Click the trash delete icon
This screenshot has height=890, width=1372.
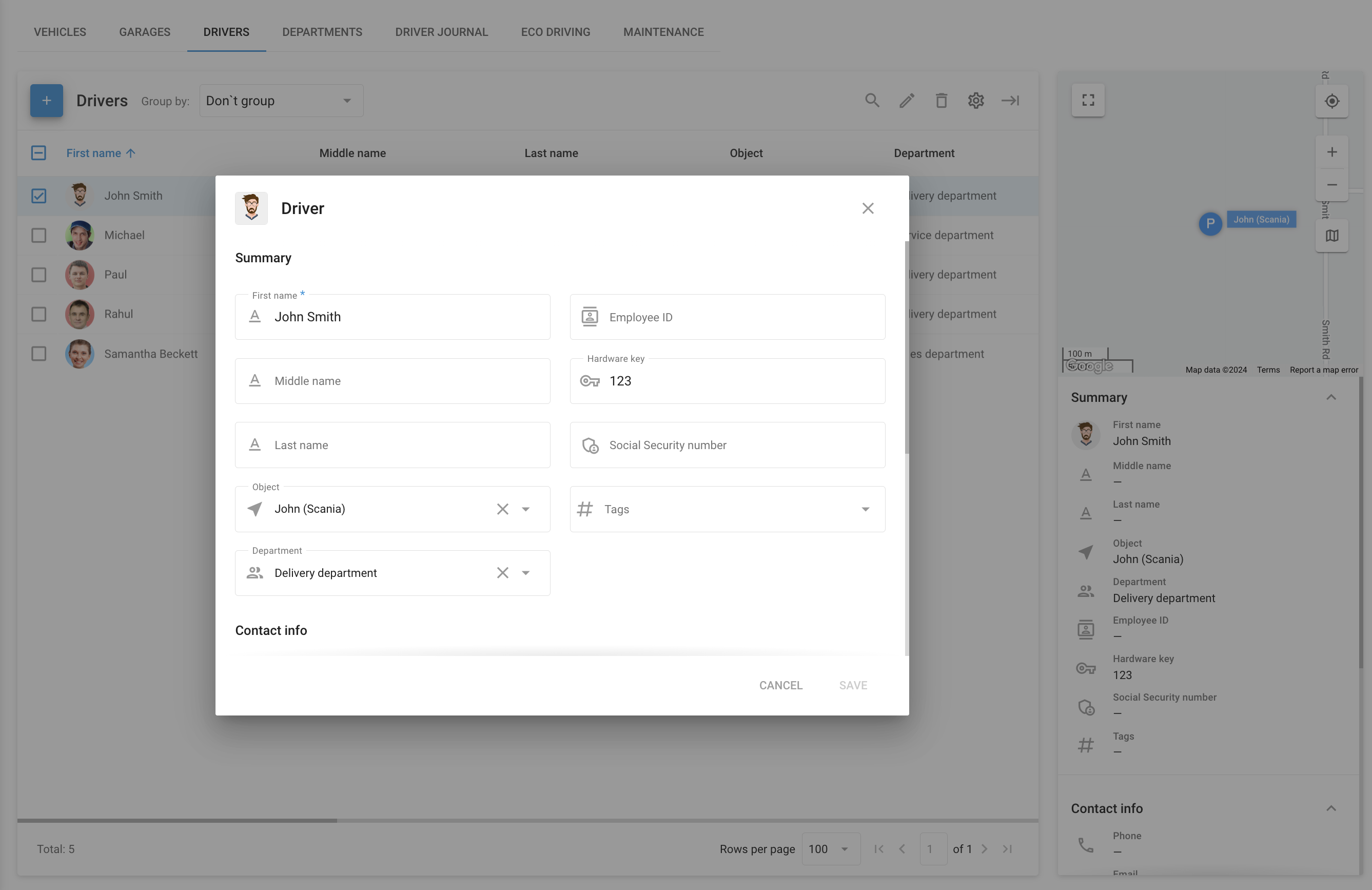point(941,101)
